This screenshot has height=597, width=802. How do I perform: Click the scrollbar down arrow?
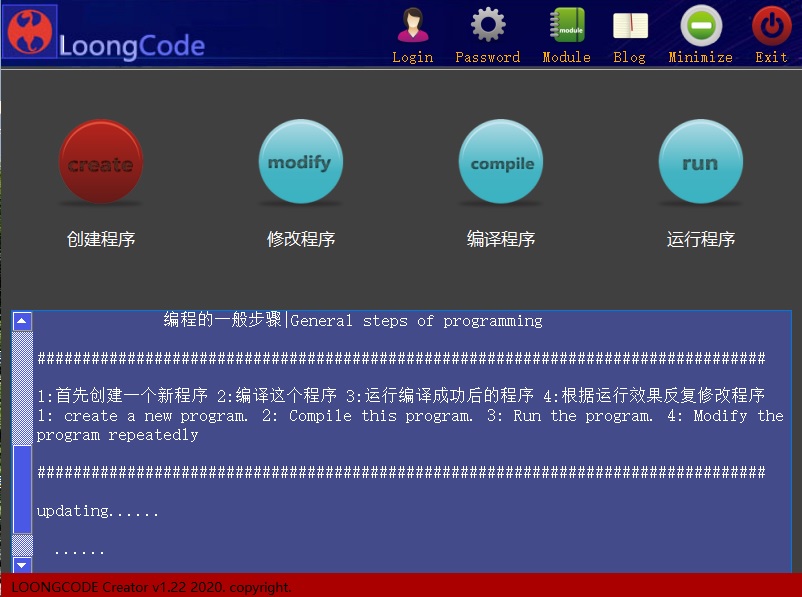point(22,565)
